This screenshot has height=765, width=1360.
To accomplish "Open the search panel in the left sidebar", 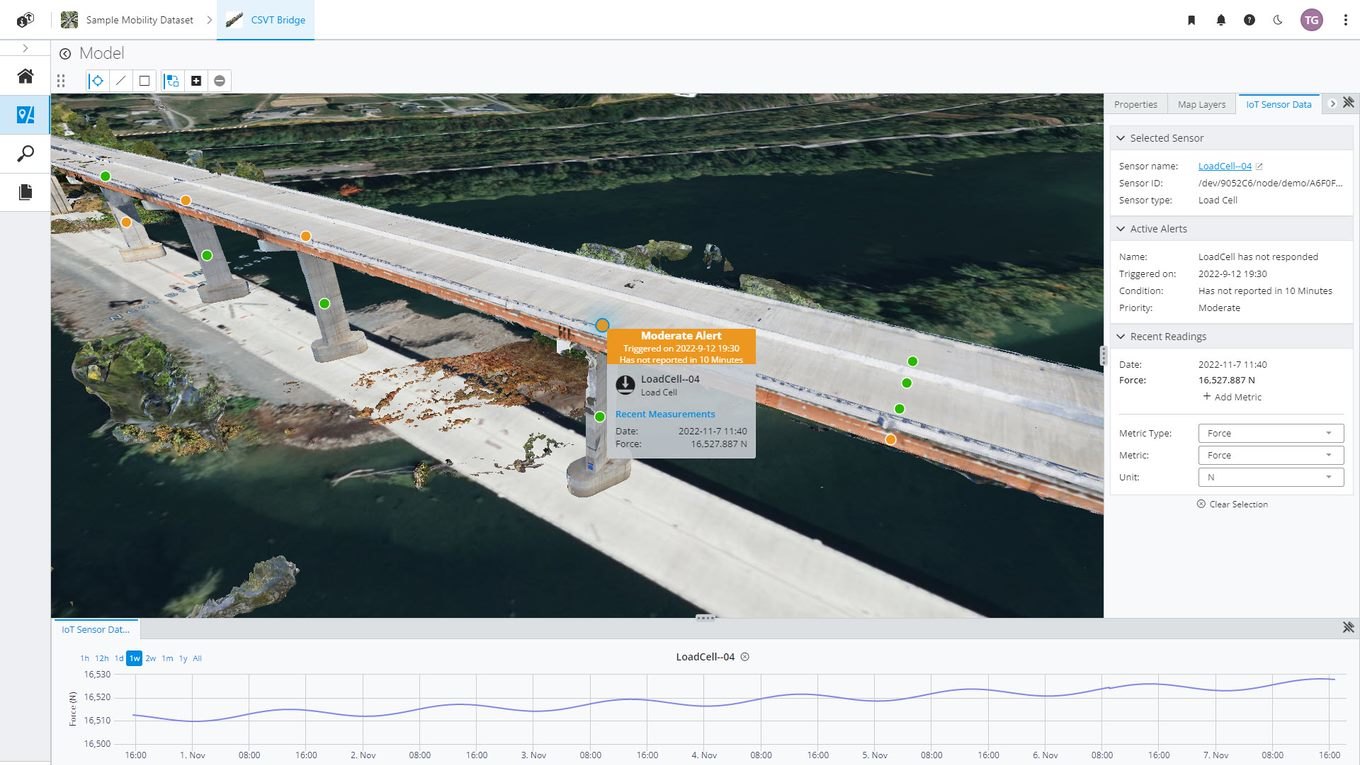I will tap(24, 152).
